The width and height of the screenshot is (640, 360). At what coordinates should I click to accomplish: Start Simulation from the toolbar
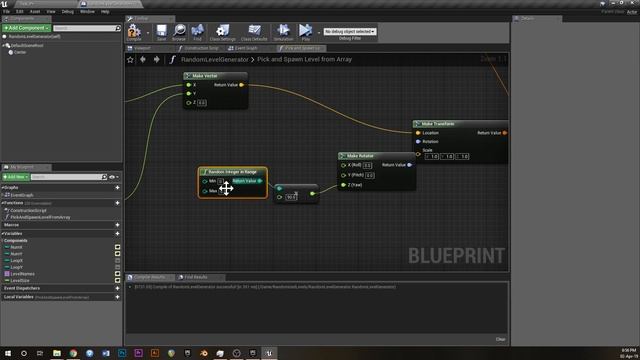point(283,32)
